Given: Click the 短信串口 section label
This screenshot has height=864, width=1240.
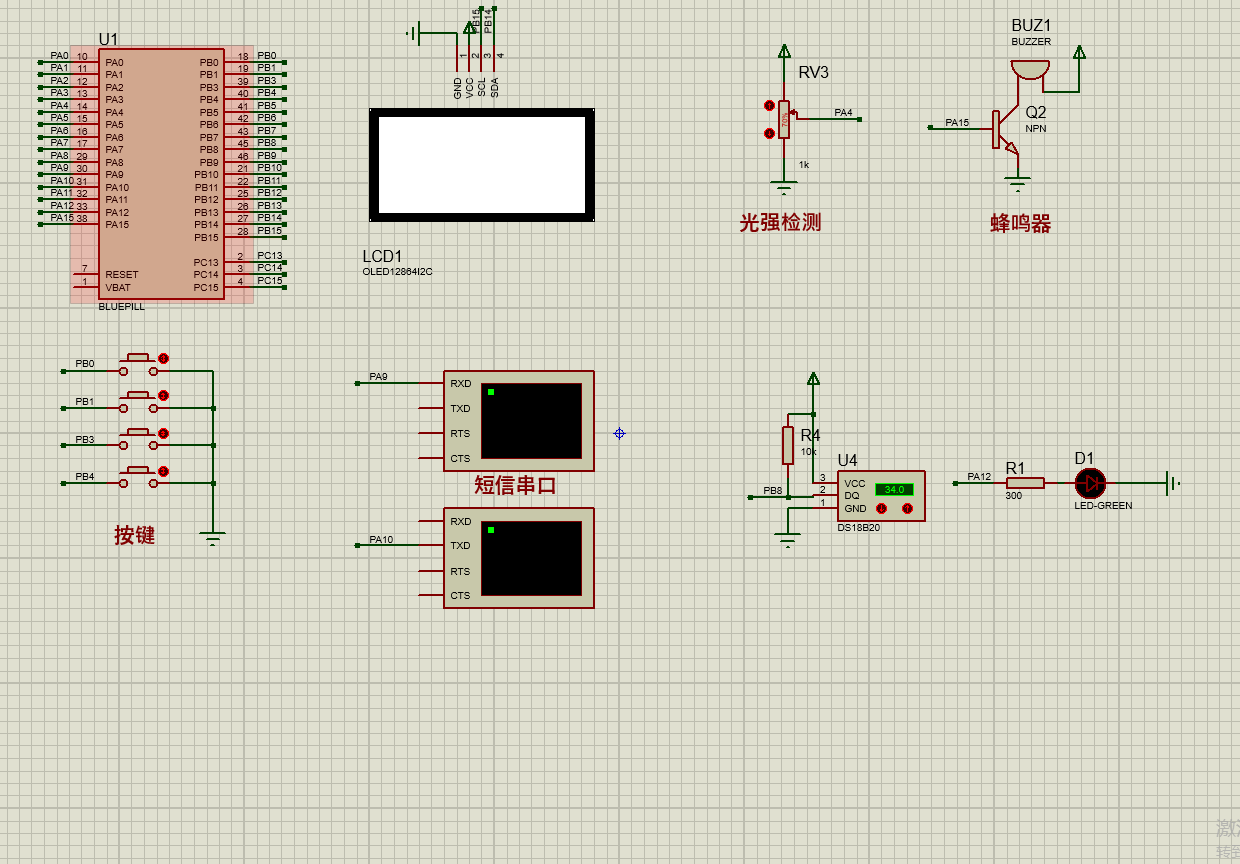Looking at the screenshot, I should pos(515,486).
